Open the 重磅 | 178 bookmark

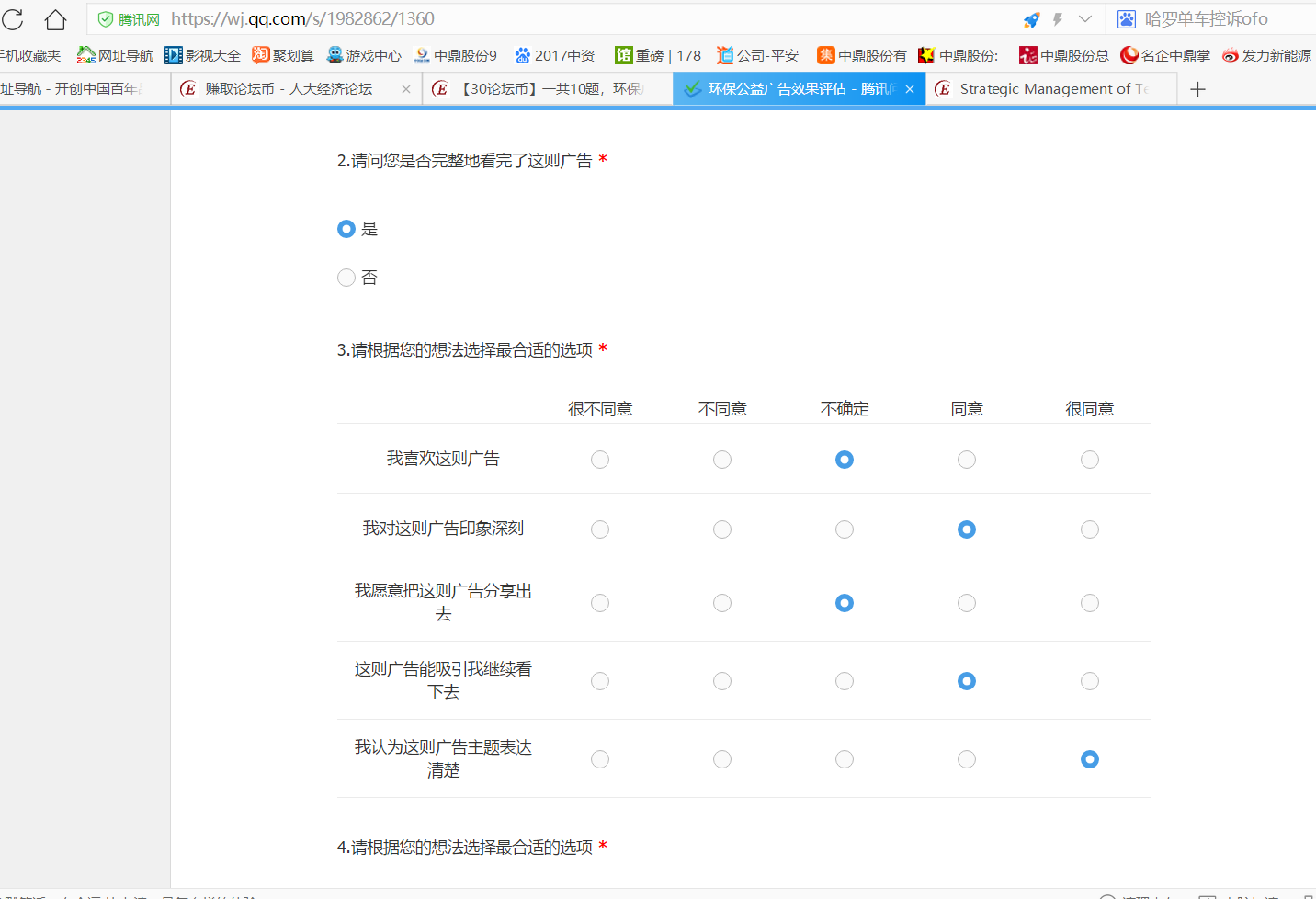[658, 55]
